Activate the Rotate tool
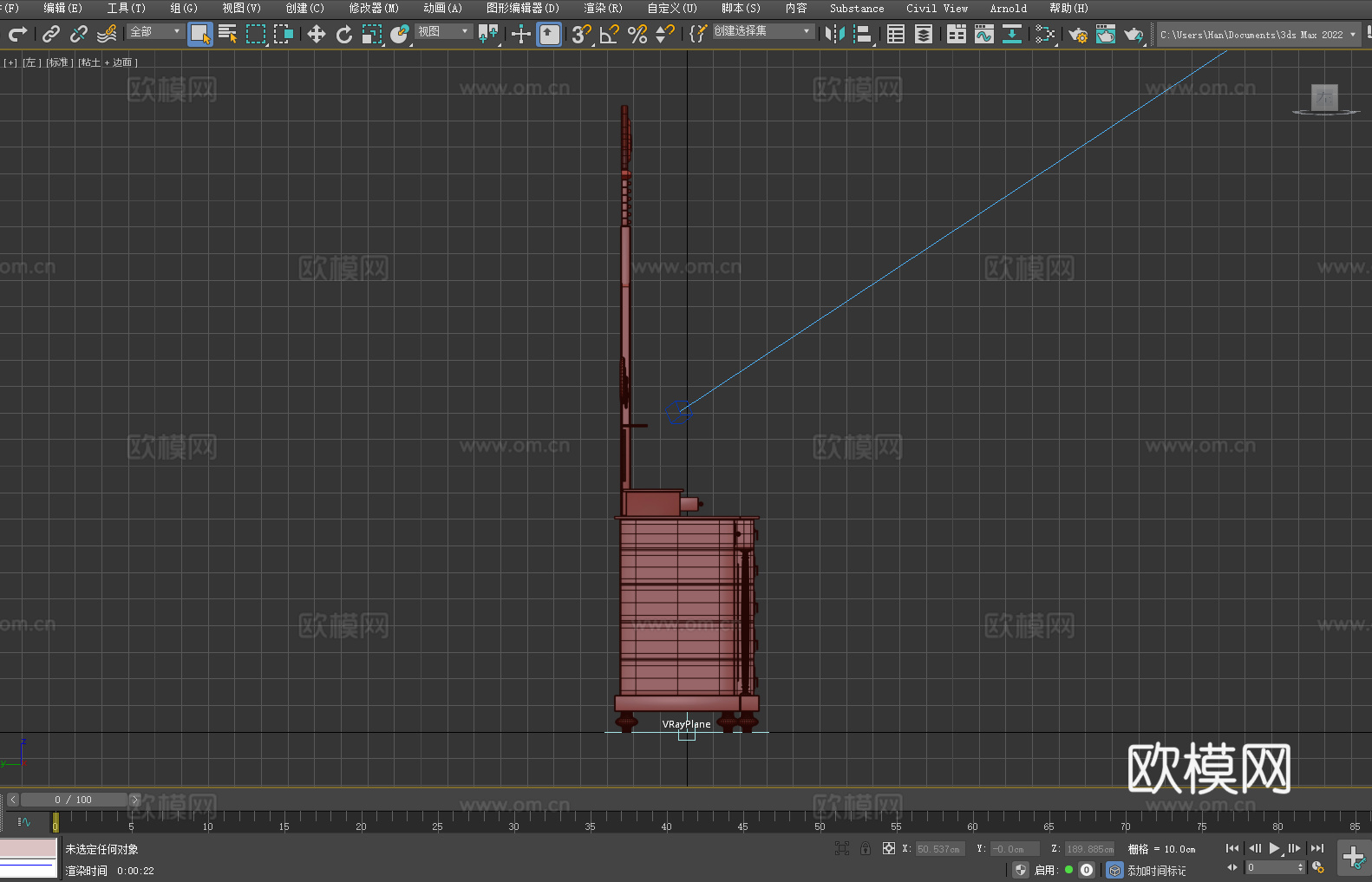1372x882 pixels. pos(344,34)
